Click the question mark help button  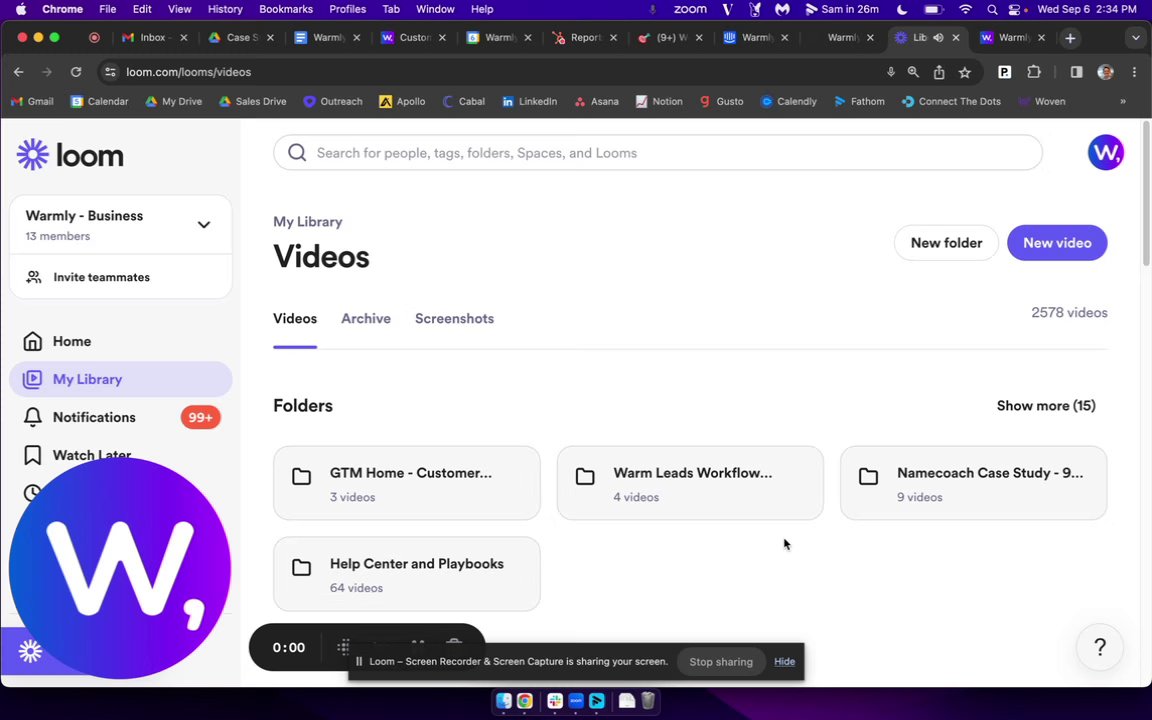(x=1099, y=647)
